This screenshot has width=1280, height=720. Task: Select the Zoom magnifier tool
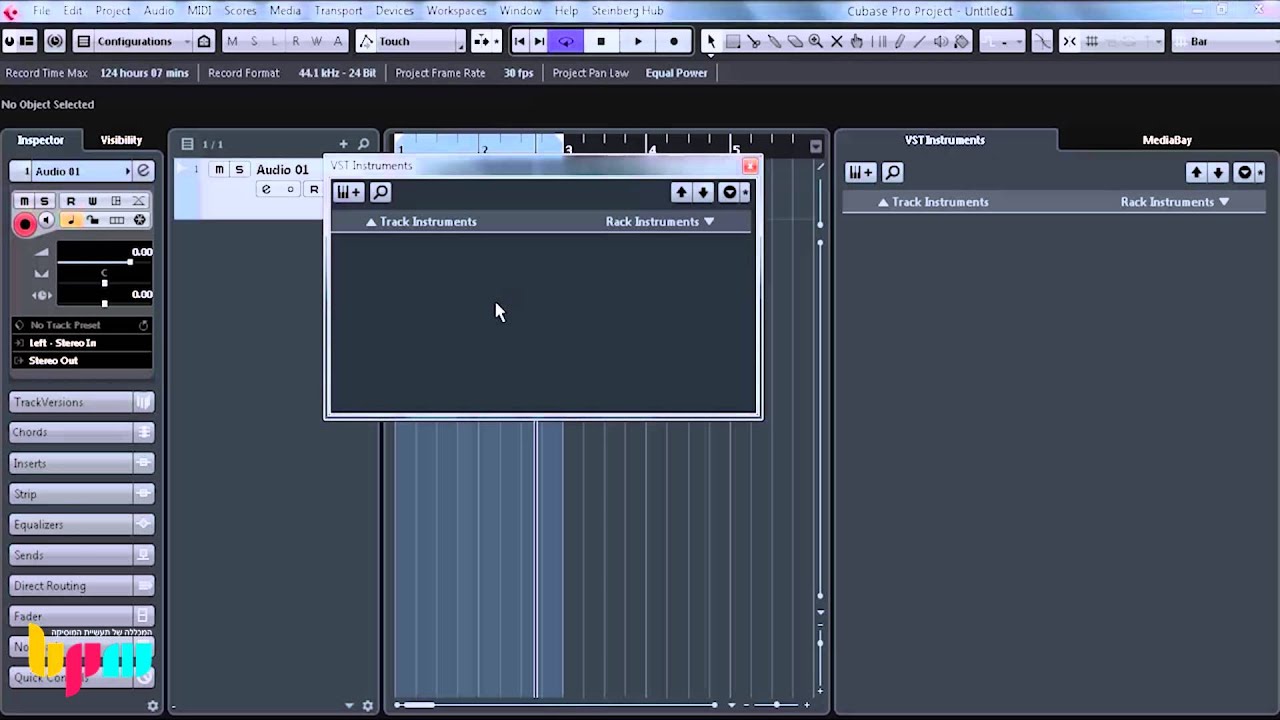click(x=816, y=41)
